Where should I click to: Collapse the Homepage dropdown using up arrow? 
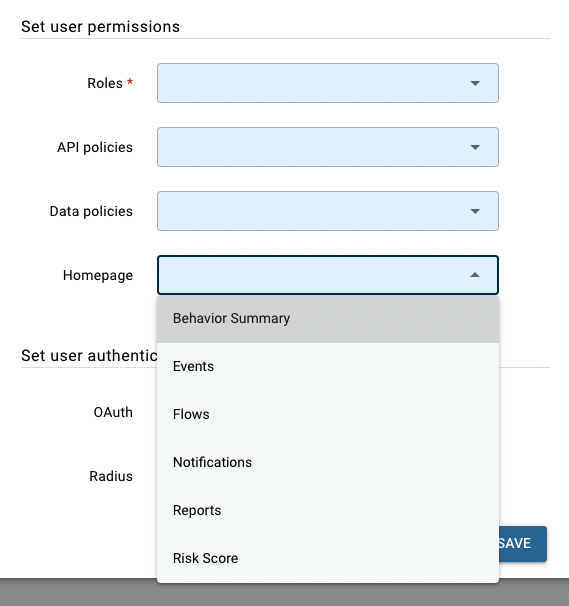click(475, 275)
